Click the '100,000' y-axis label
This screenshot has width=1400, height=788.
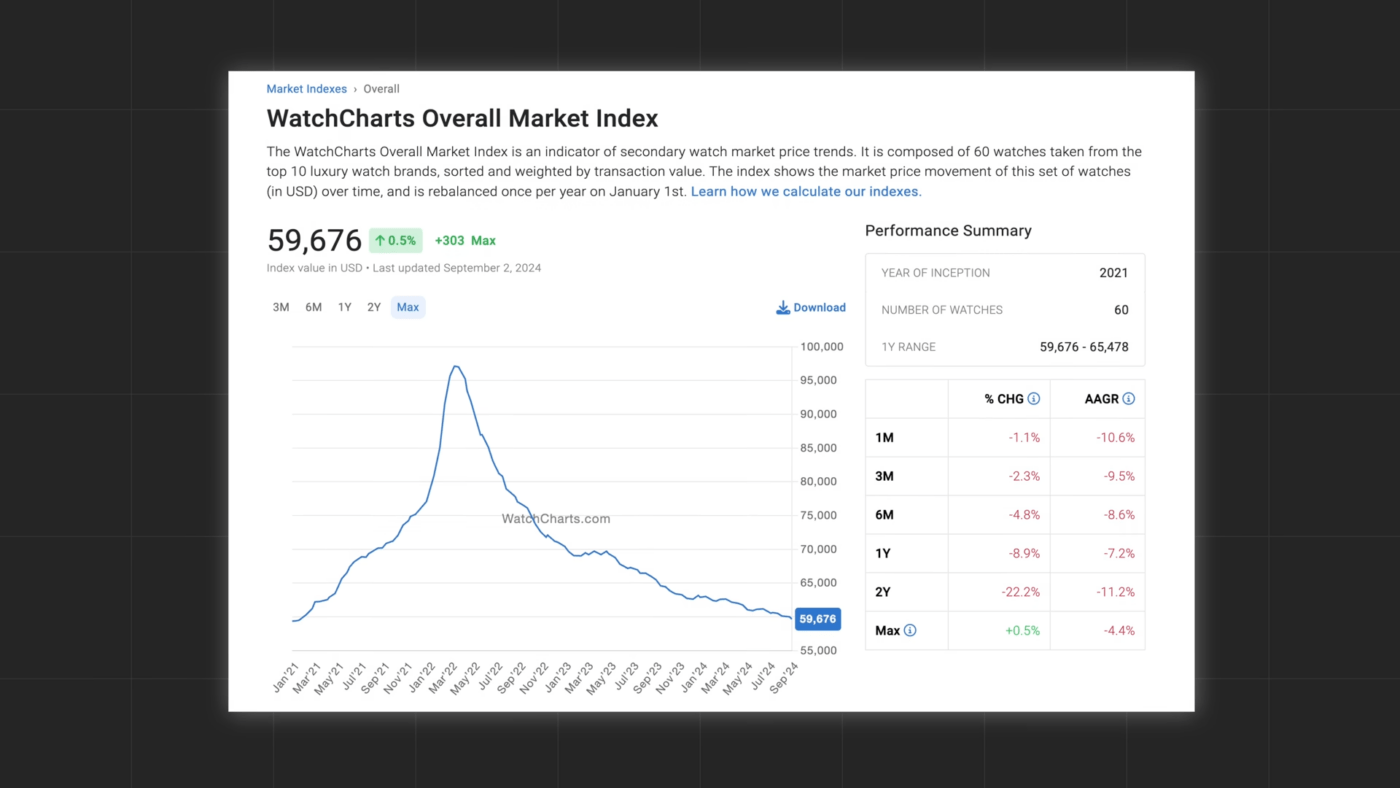(x=823, y=347)
